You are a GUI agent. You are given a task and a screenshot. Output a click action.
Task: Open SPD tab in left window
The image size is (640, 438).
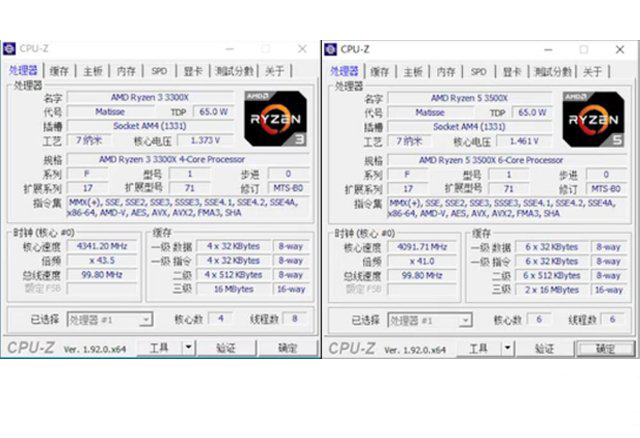pyautogui.click(x=159, y=71)
